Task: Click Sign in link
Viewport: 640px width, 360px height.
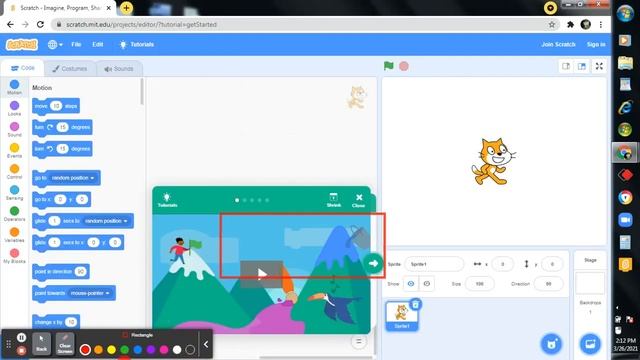Action: click(x=596, y=44)
